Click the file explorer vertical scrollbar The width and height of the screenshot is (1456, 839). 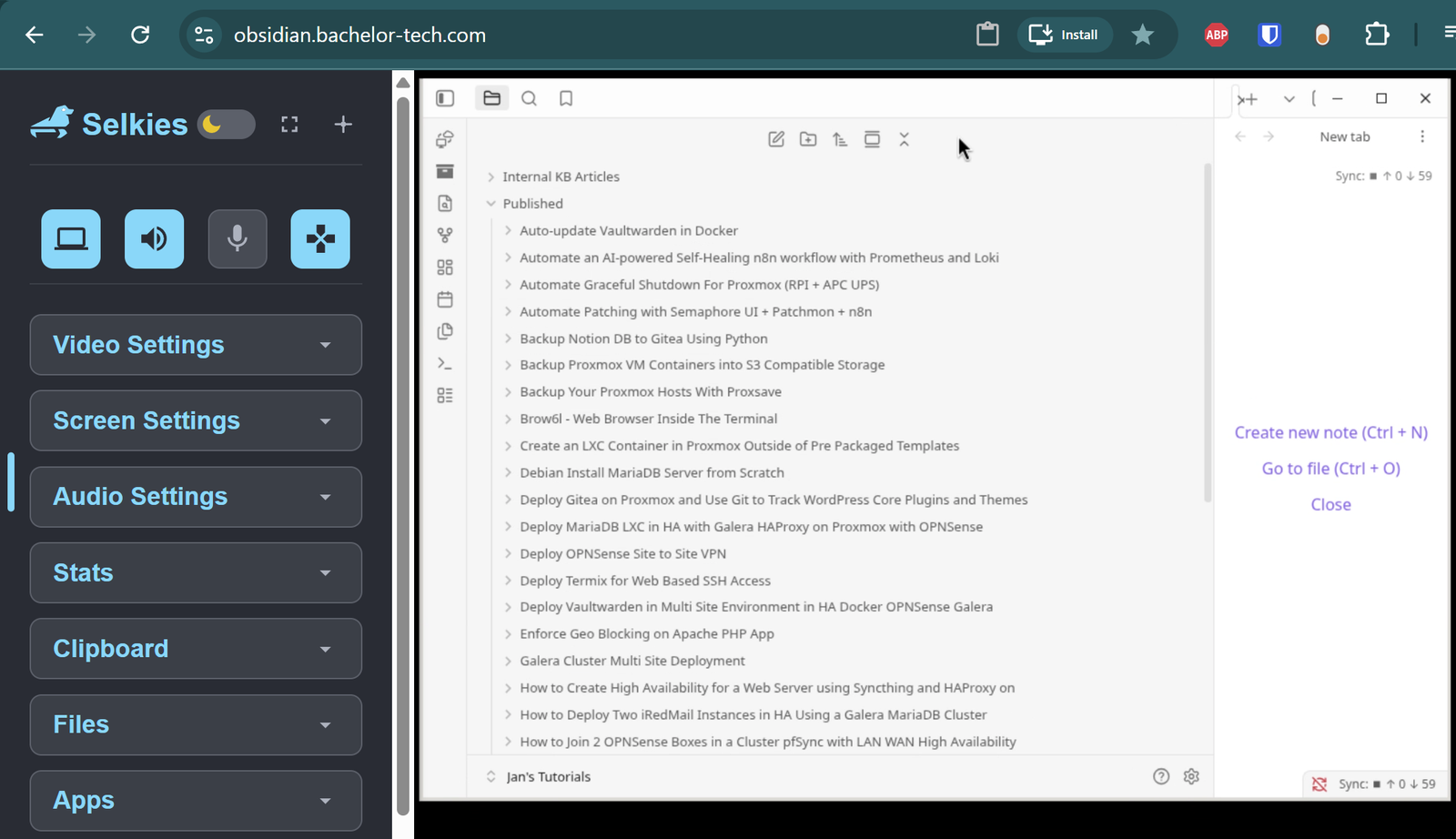click(1208, 333)
